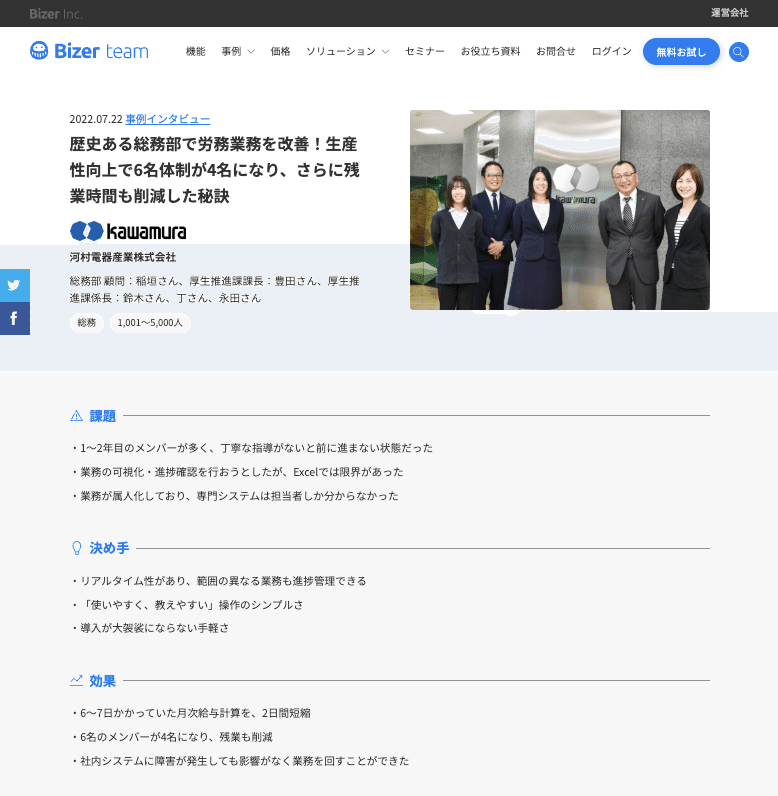Click the 決め手 section heading
Screen dimensions: 778x796
(x=109, y=548)
